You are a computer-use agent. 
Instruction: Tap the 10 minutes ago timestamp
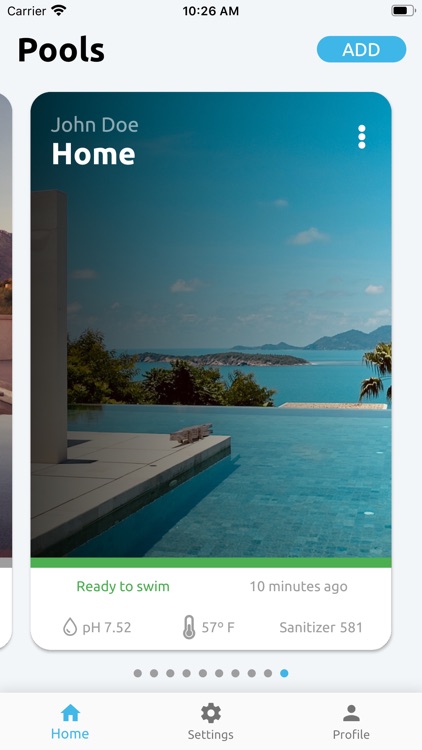click(x=299, y=586)
